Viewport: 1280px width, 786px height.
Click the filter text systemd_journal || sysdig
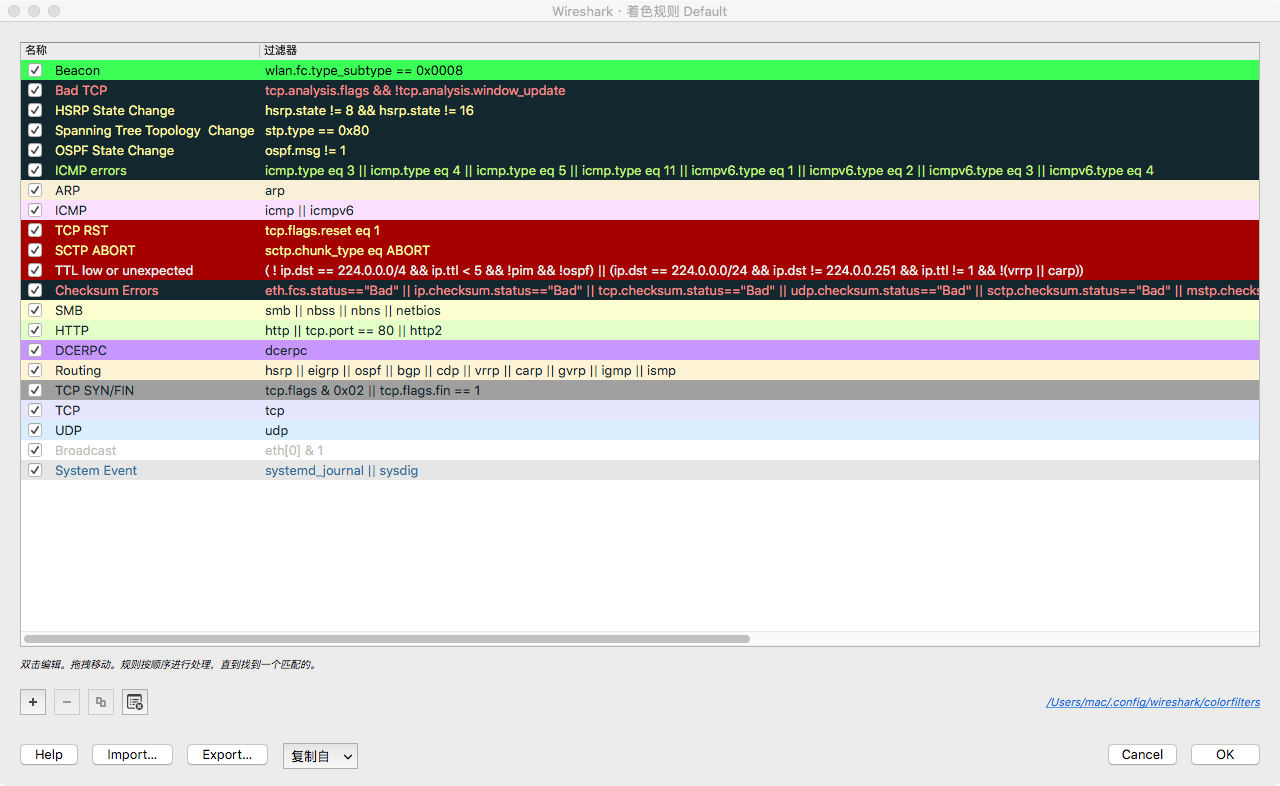[342, 471]
